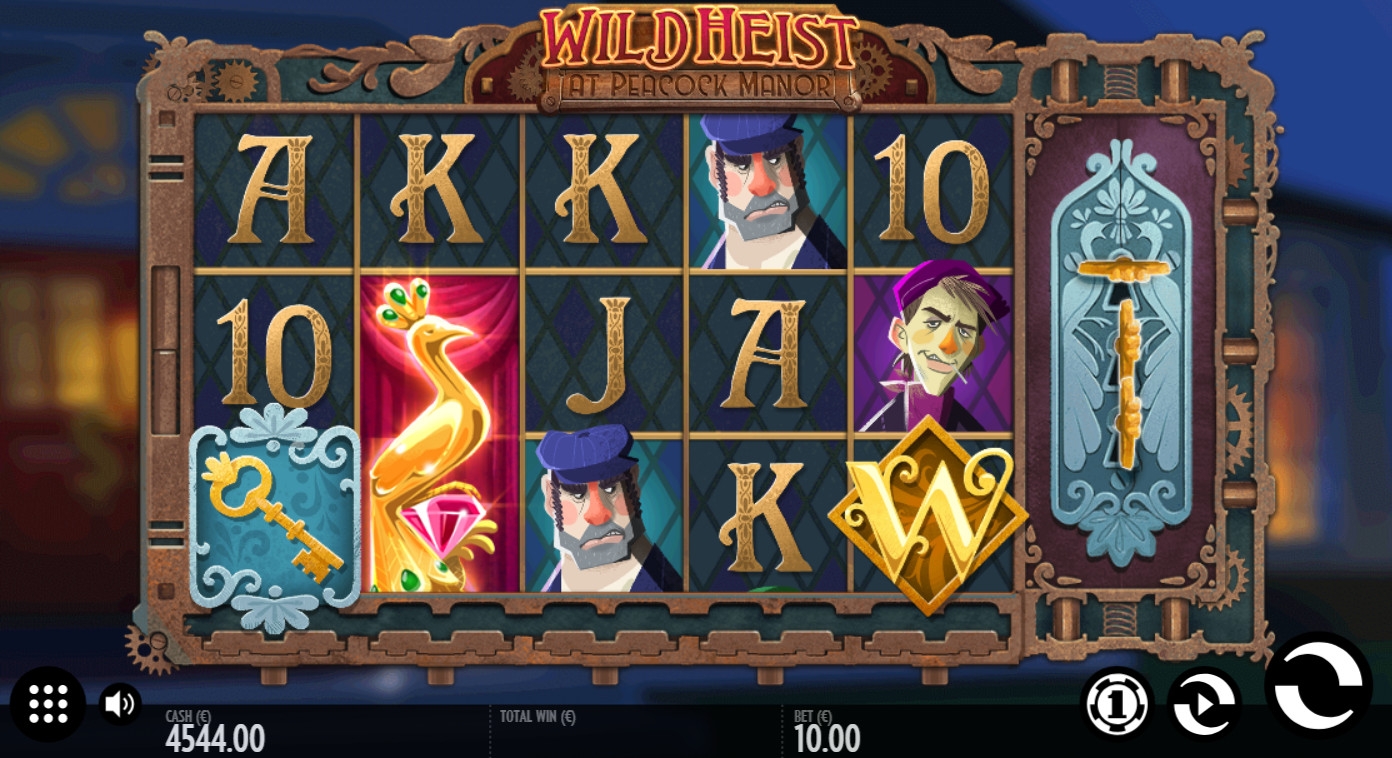Click the top-right 10 symbol
This screenshot has height=758, width=1392.
point(932,194)
